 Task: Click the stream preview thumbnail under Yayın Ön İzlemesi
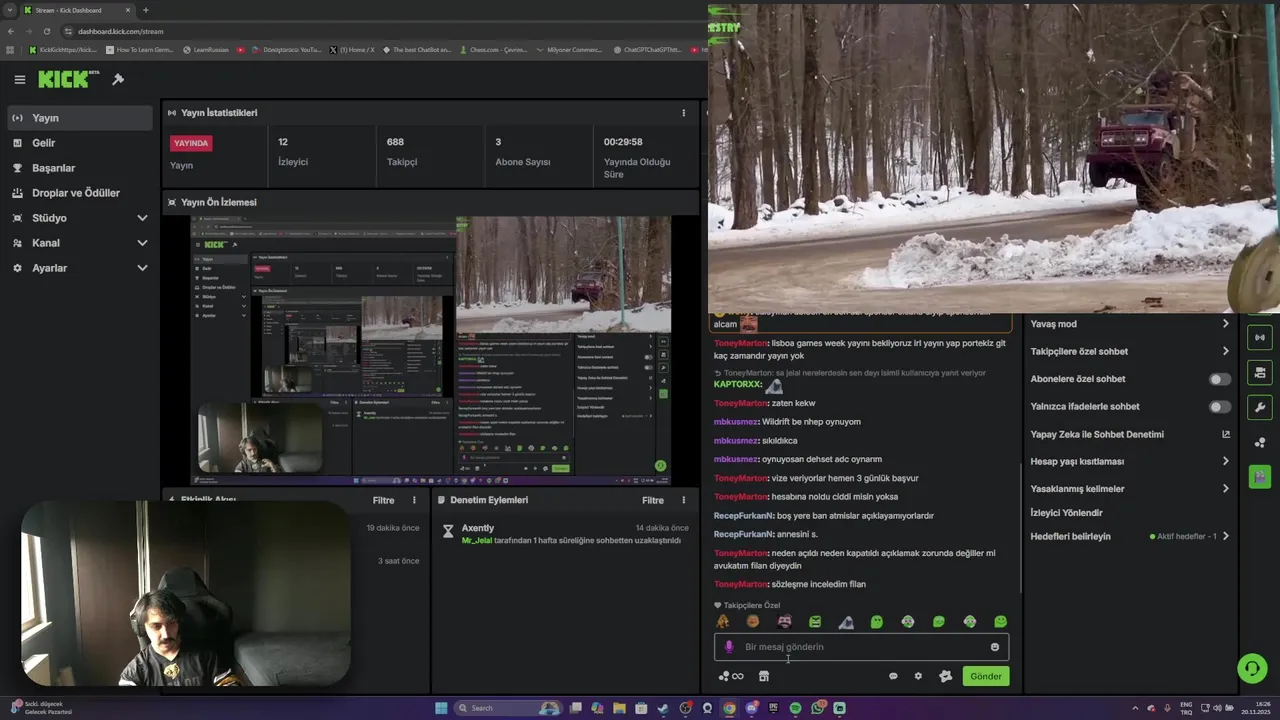432,349
